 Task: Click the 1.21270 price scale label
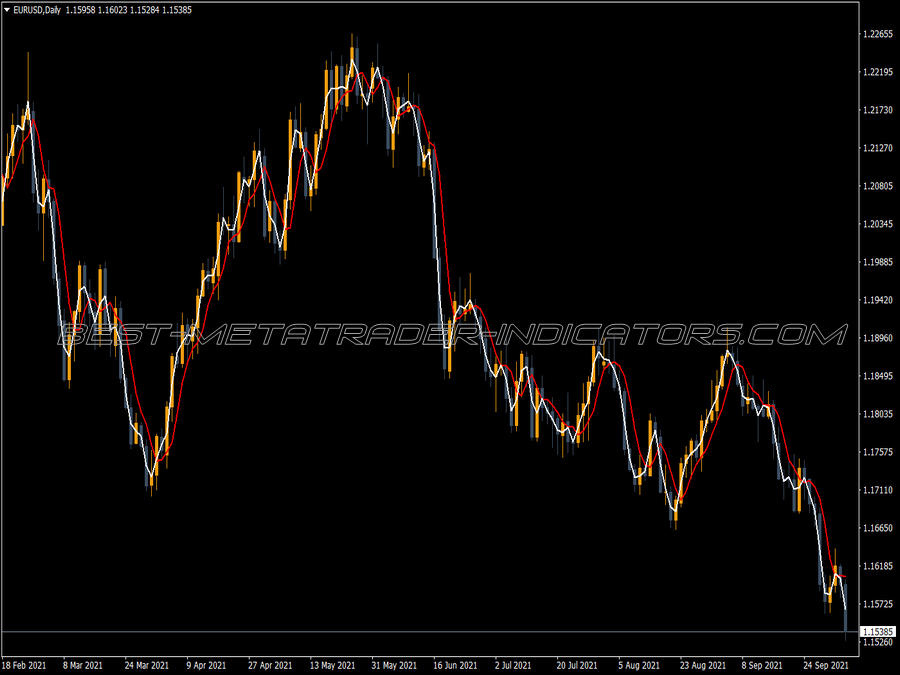[x=878, y=148]
